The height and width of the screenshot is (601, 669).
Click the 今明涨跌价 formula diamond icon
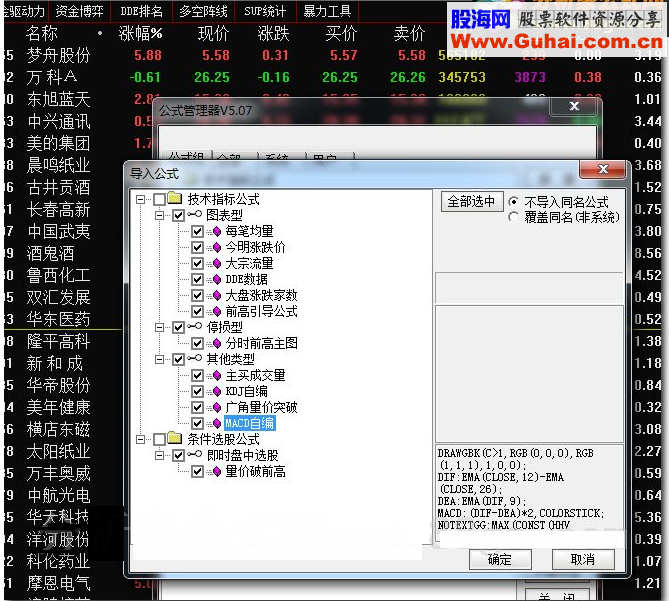click(x=217, y=247)
